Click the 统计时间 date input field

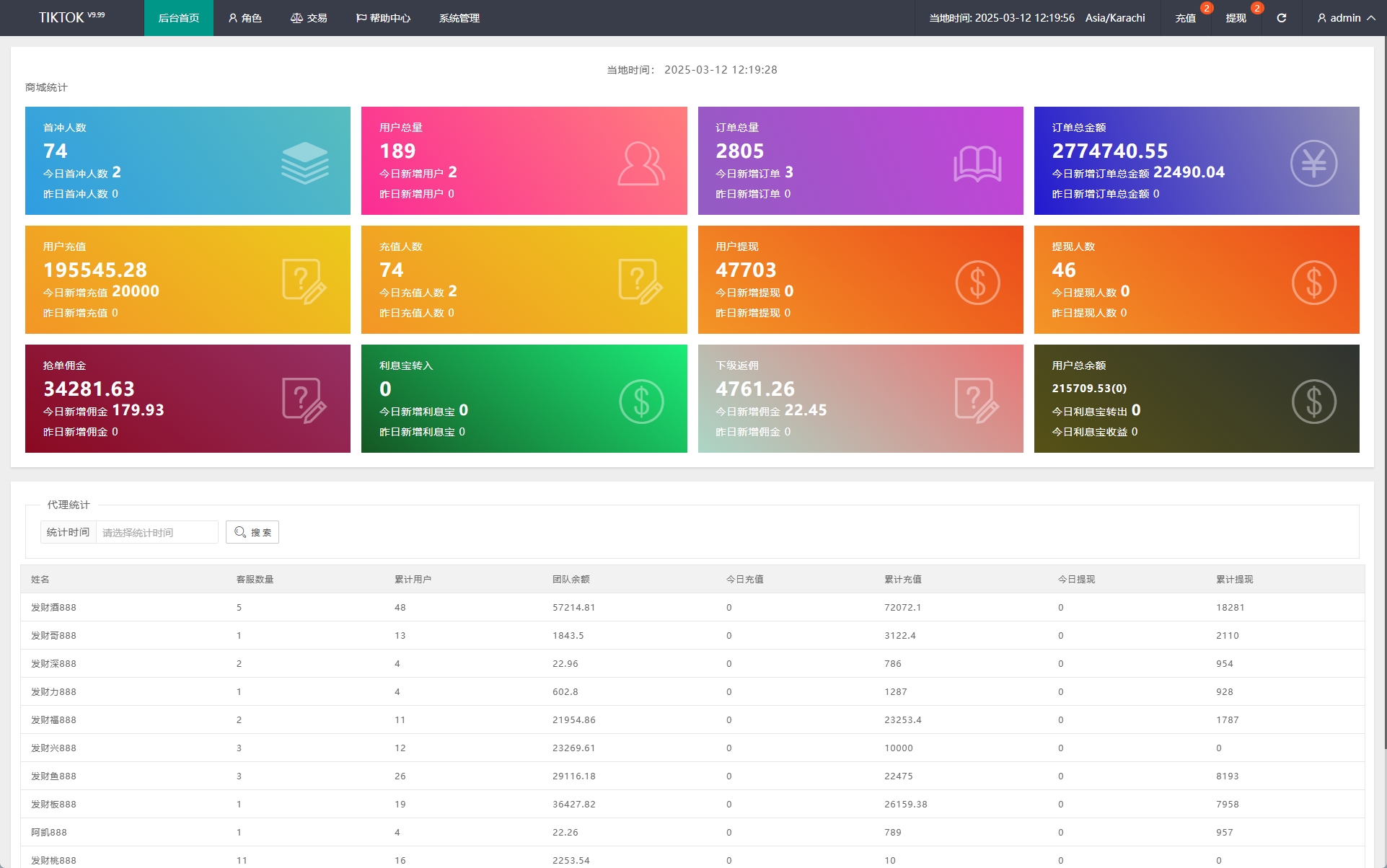tap(157, 533)
